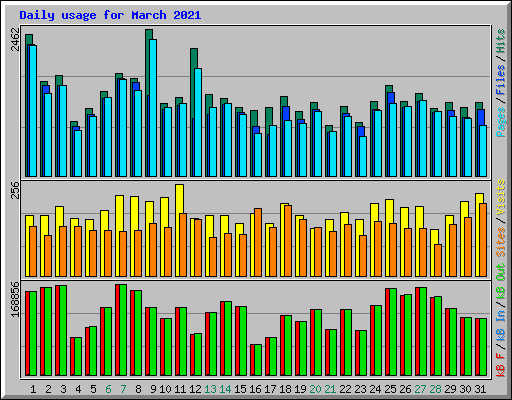This screenshot has height=400, width=512.
Task: Click the day label "12" on the axis
Action: coord(195,389)
